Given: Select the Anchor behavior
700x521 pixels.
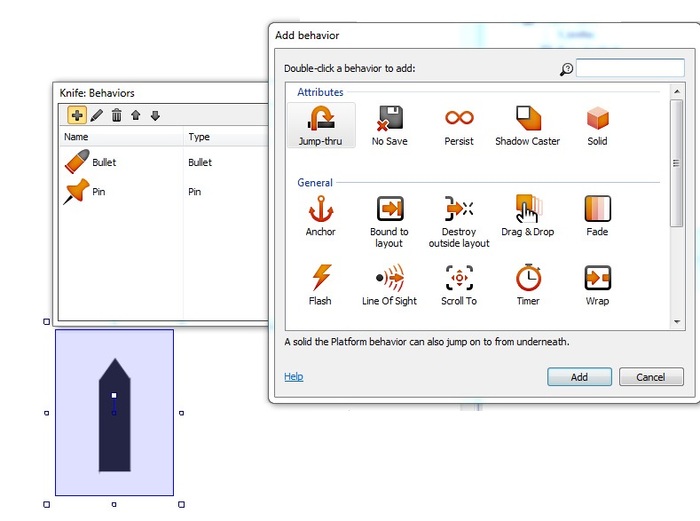Looking at the screenshot, I should point(321,216).
